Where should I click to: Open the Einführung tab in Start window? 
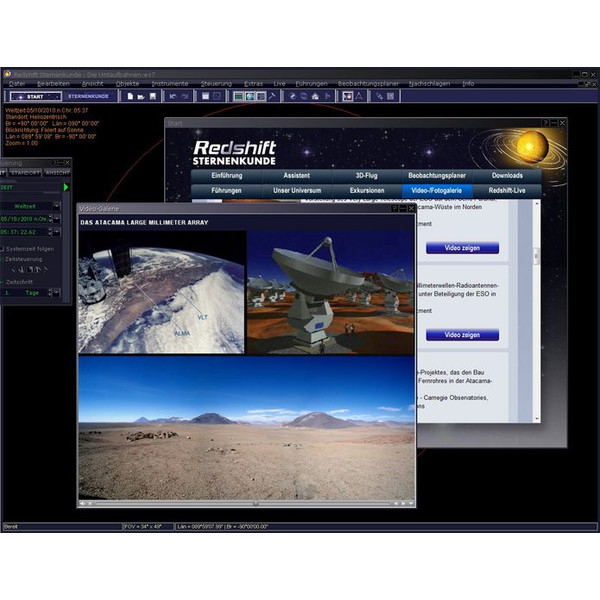point(227,176)
